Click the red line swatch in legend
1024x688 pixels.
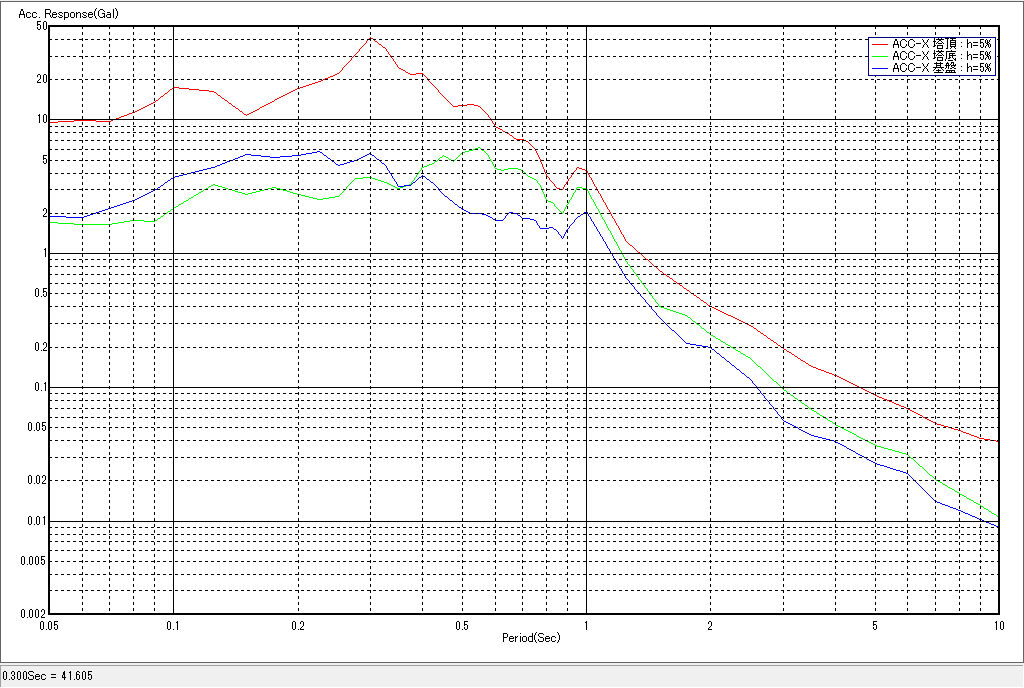click(880, 44)
